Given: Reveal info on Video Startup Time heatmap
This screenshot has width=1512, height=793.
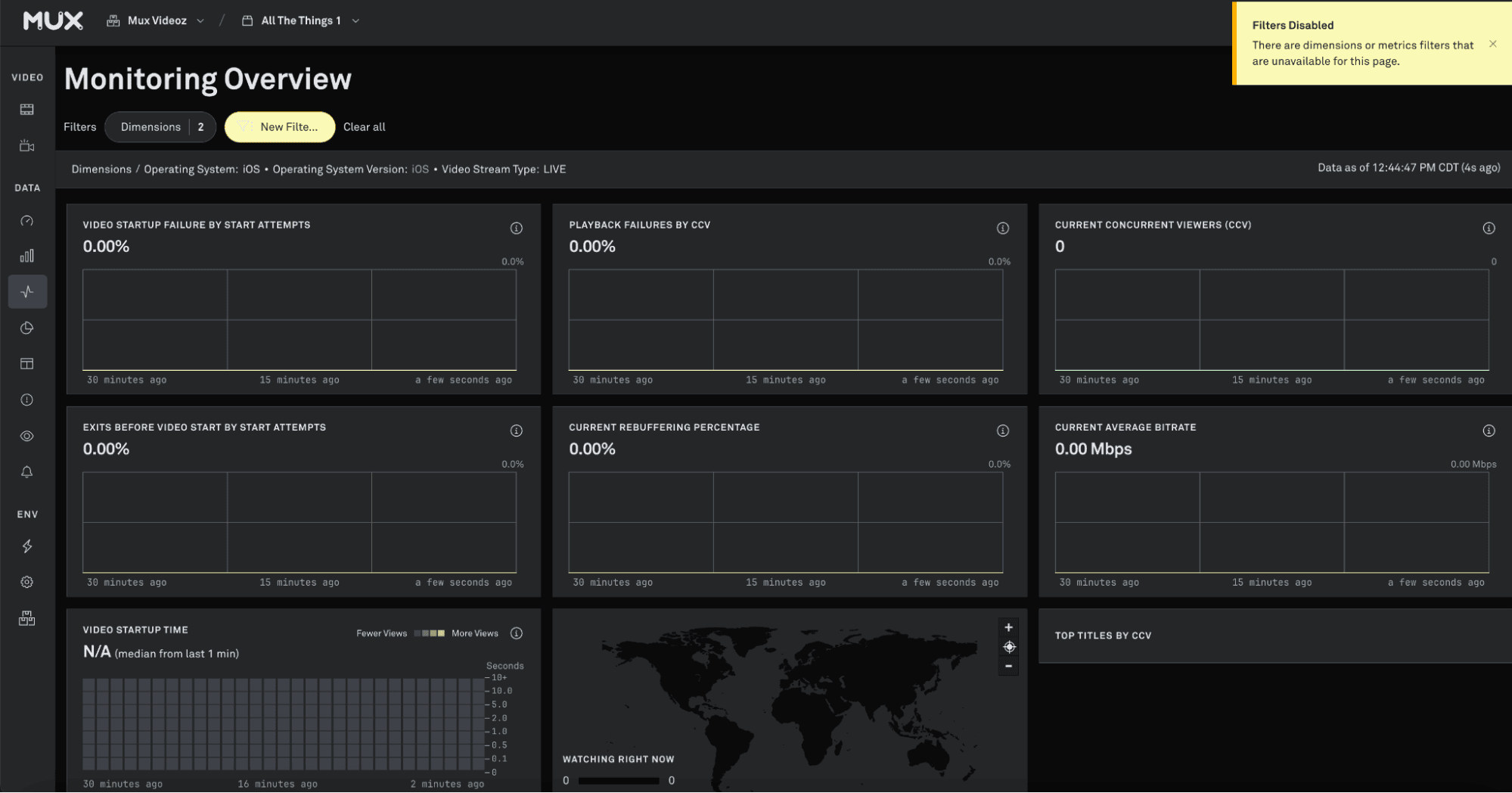Looking at the screenshot, I should coord(517,633).
